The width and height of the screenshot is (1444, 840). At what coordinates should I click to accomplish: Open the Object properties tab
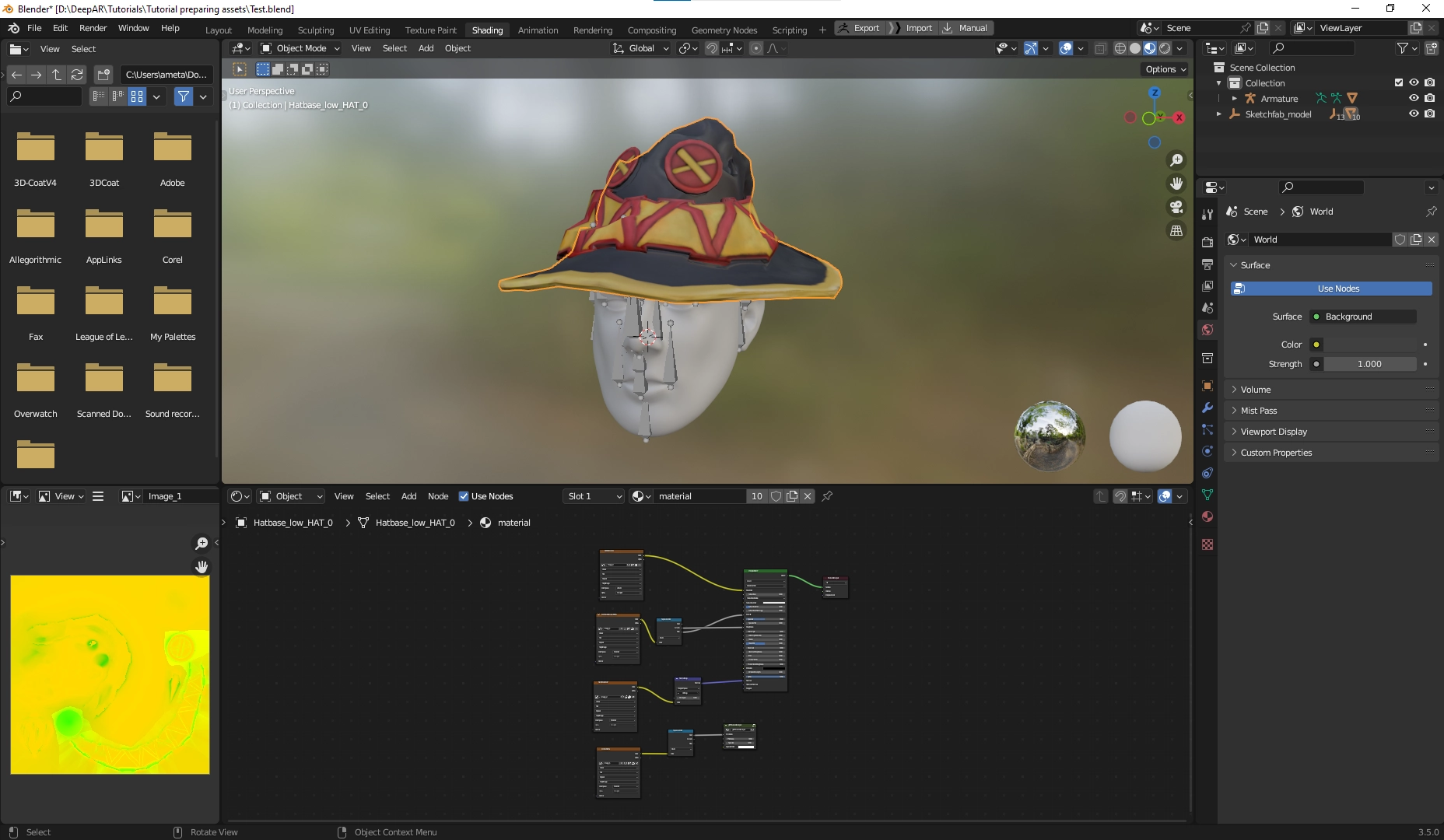pyautogui.click(x=1207, y=386)
